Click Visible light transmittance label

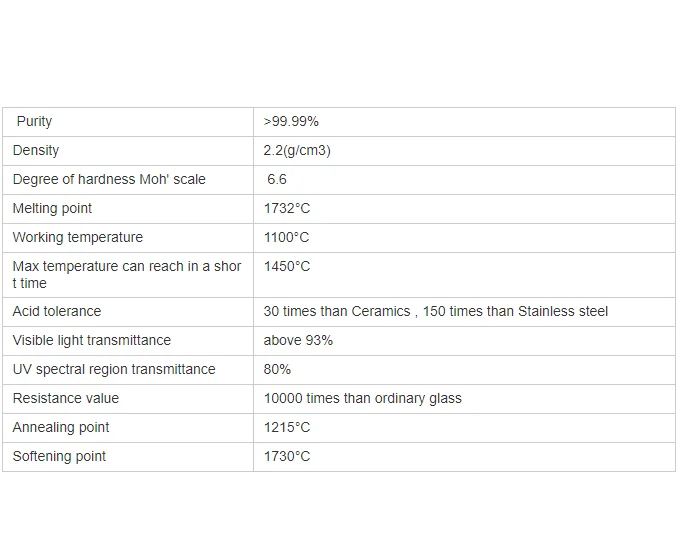tap(92, 340)
